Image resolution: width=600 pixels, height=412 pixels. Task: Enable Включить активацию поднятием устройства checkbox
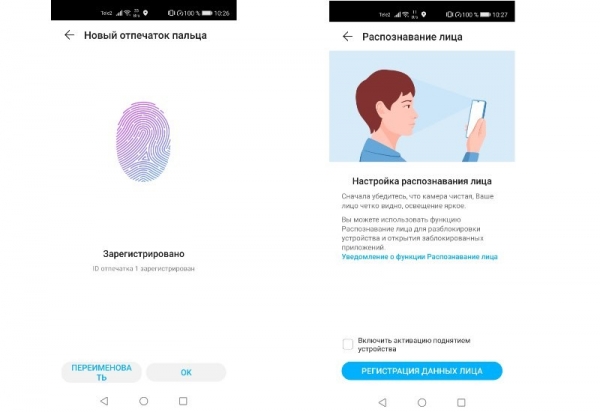pos(348,344)
